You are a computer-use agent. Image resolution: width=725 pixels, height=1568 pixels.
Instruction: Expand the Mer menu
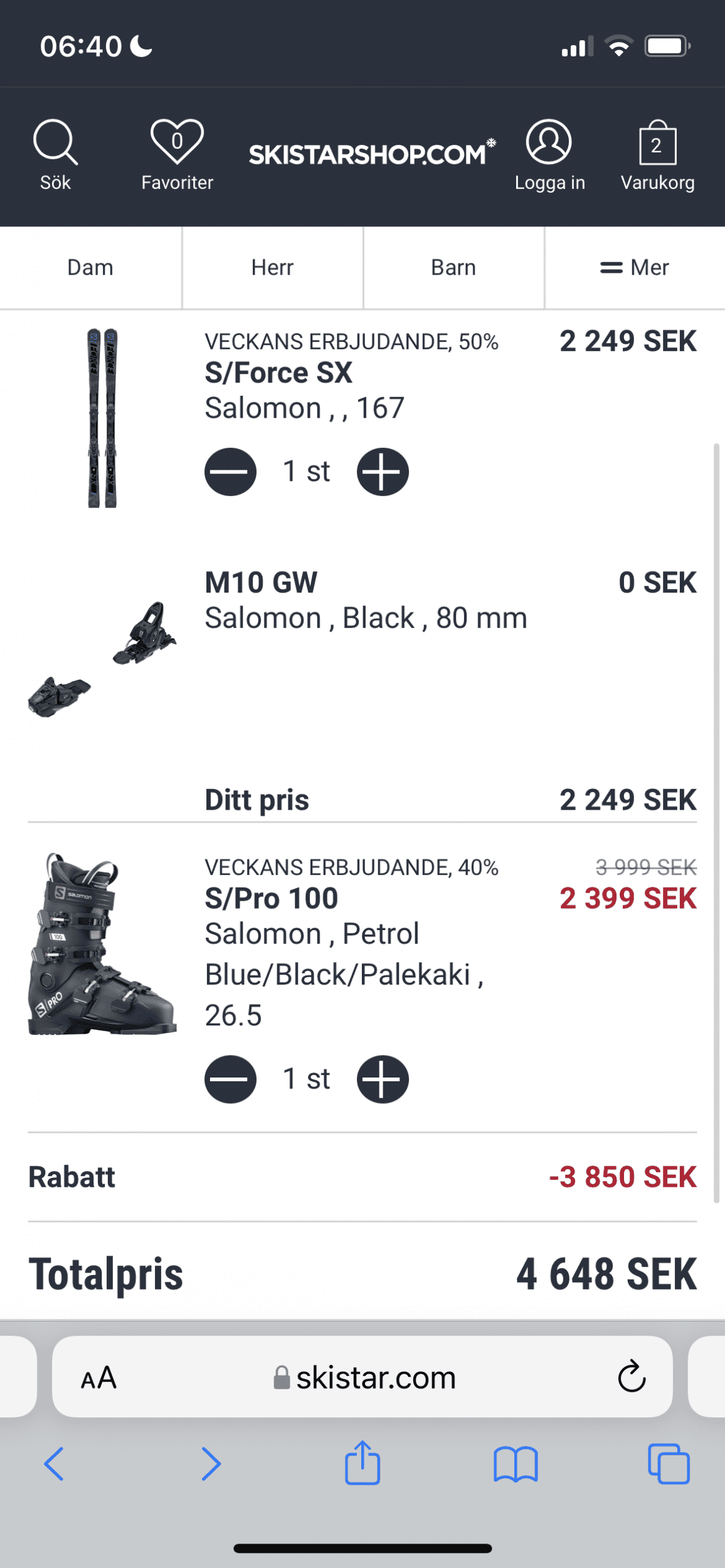pyautogui.click(x=635, y=268)
